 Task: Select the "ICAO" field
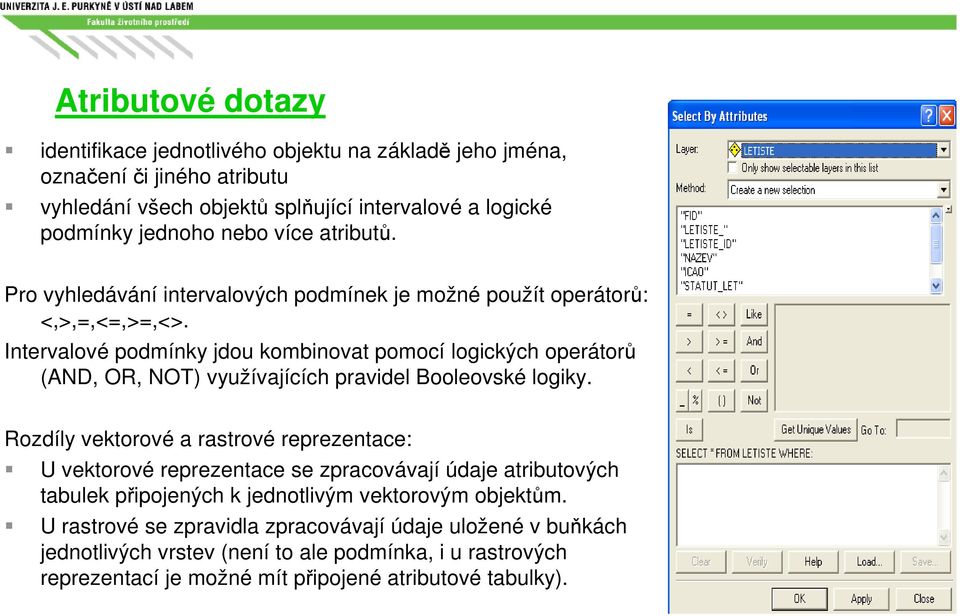pos(695,271)
